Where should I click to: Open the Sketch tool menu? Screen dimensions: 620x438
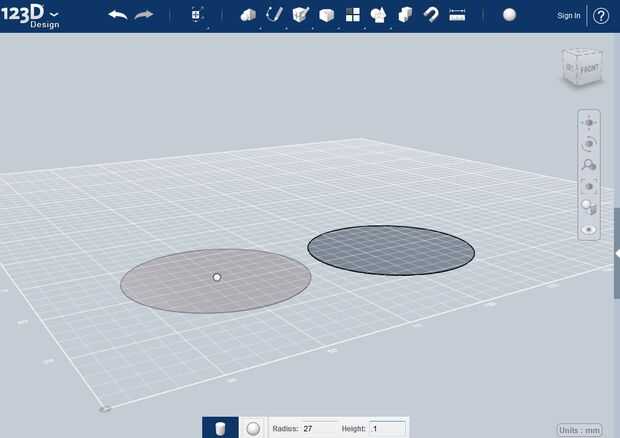pos(274,15)
